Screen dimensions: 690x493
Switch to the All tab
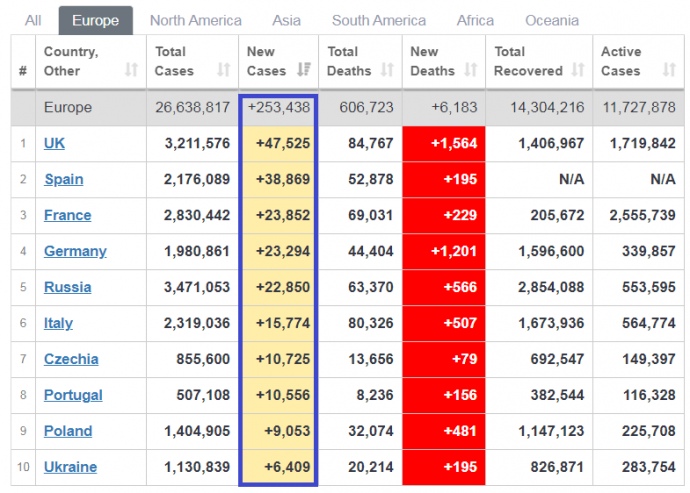(x=33, y=20)
